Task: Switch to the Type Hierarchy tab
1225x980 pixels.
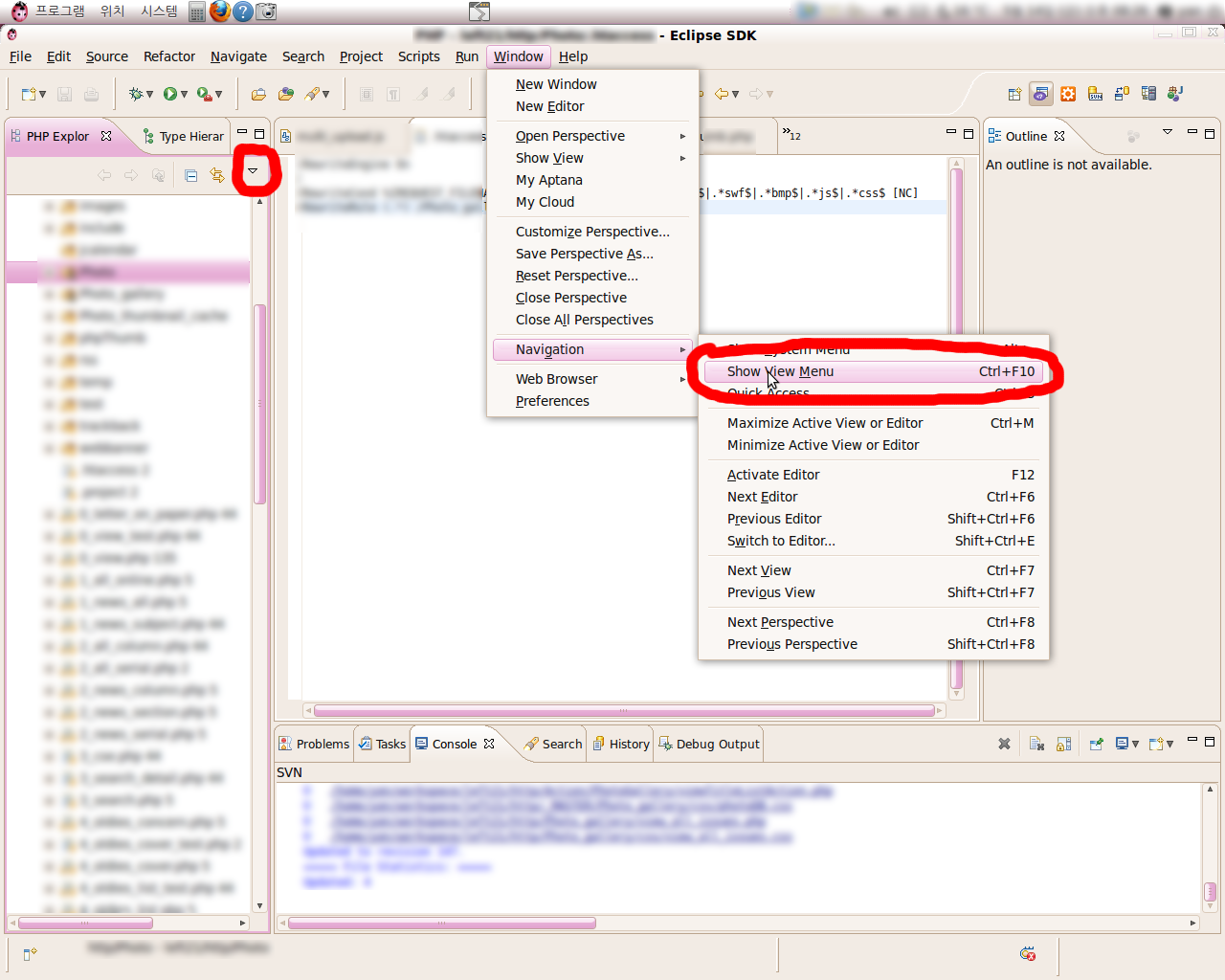Action: [183, 136]
